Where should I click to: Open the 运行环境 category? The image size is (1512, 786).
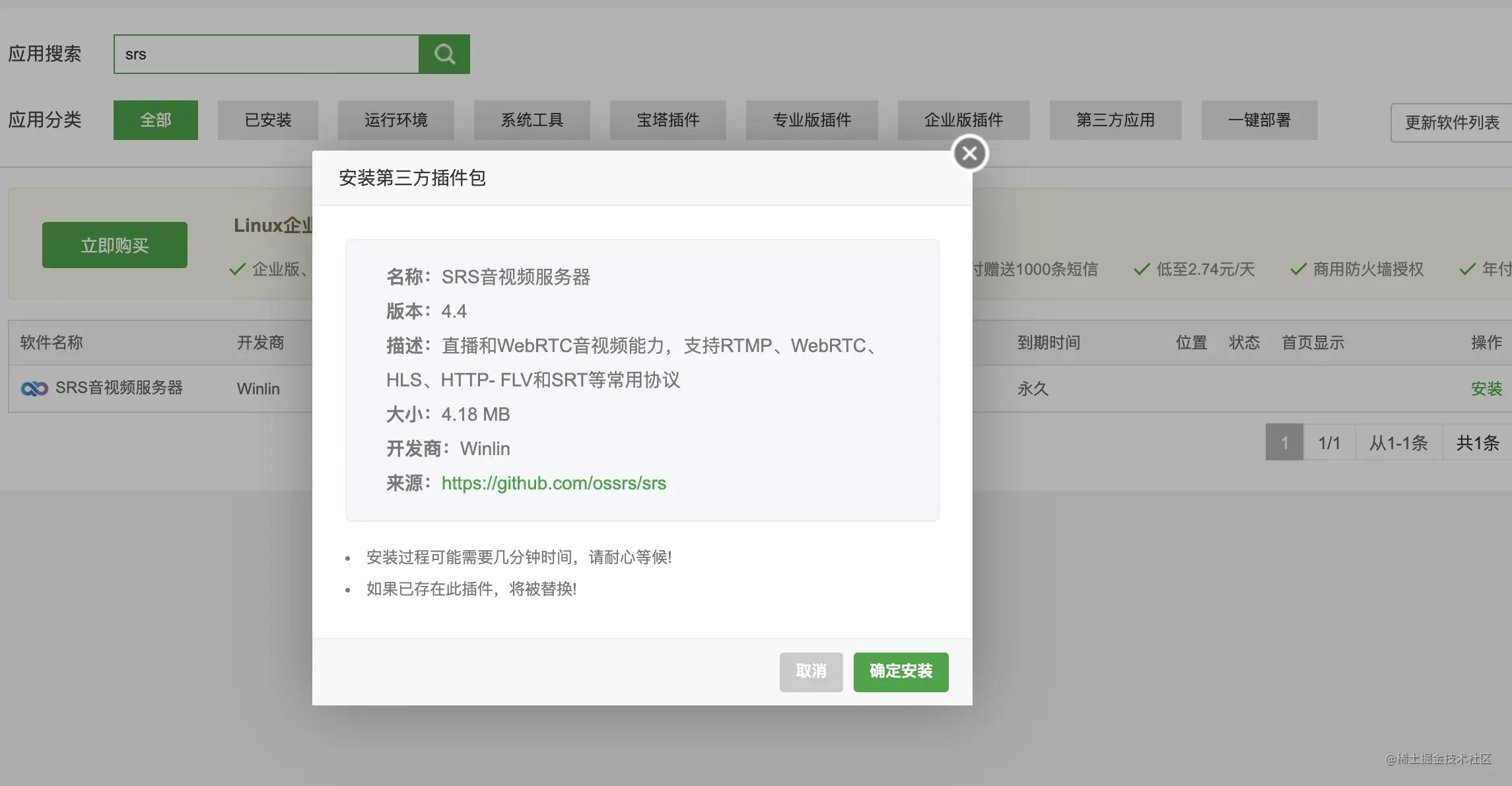point(395,120)
